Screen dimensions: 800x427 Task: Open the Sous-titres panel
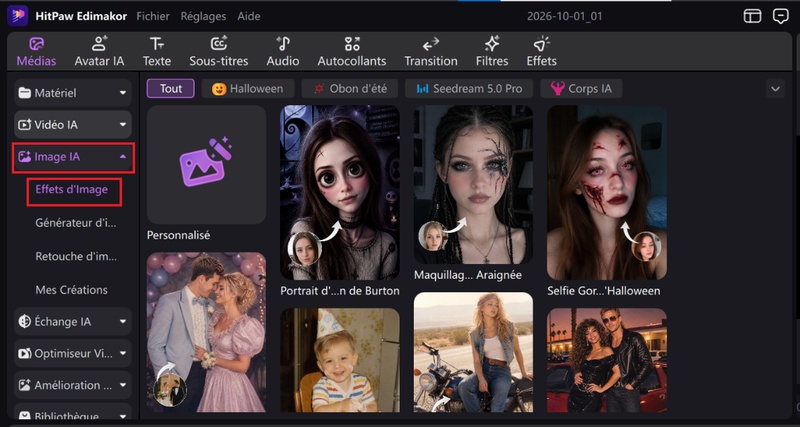pyautogui.click(x=218, y=52)
